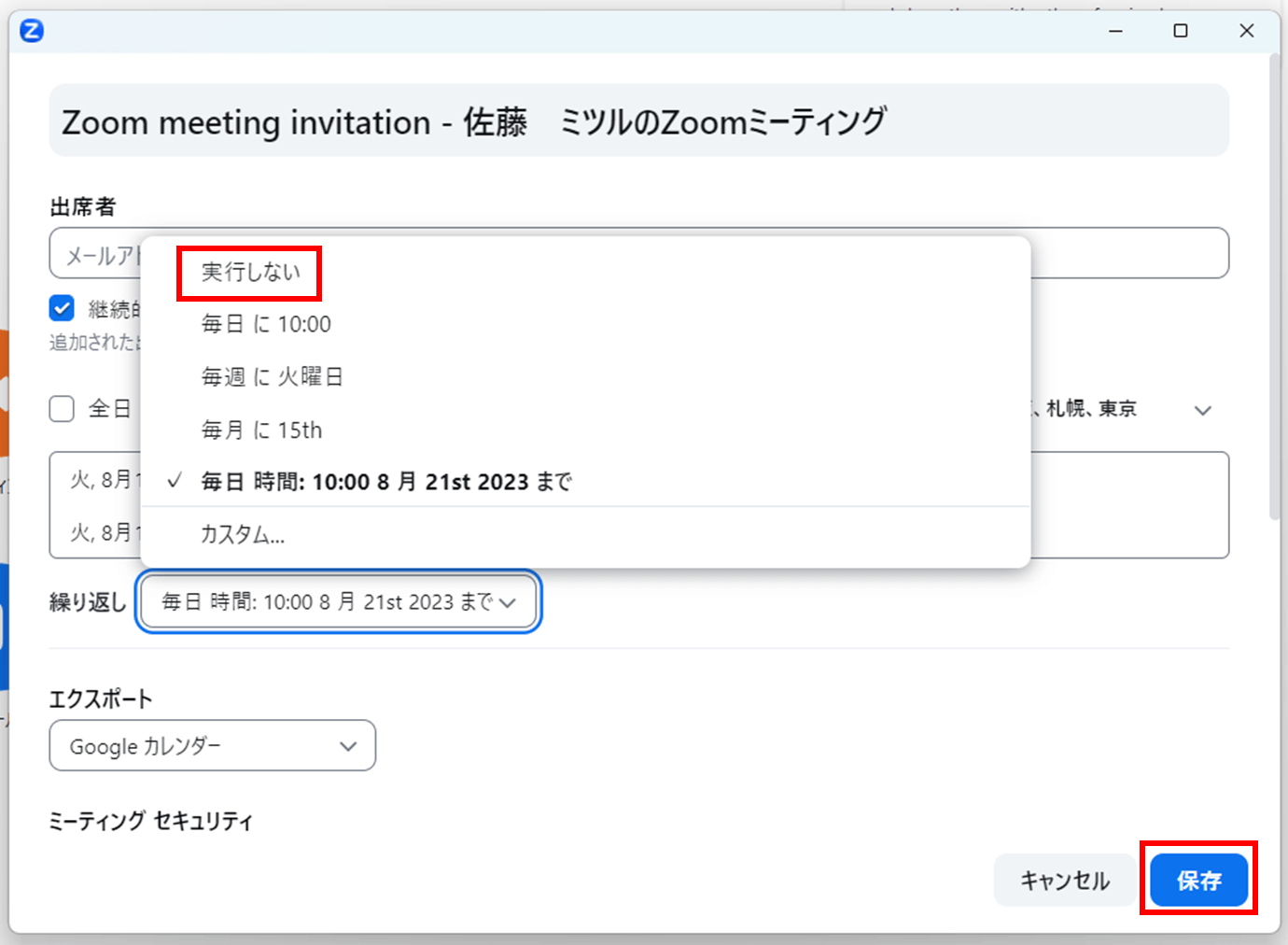Expand the time zone dropdown chevron

pos(1203,410)
